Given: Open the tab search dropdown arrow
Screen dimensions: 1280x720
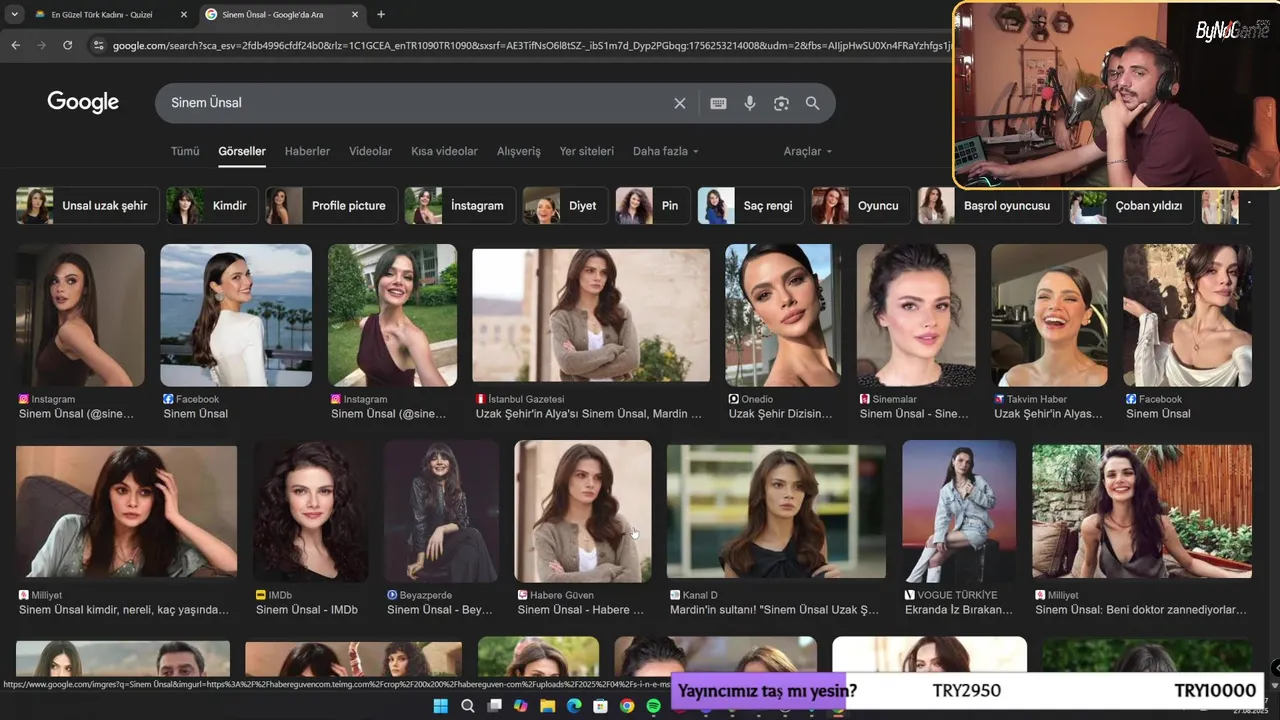Looking at the screenshot, I should (x=14, y=14).
